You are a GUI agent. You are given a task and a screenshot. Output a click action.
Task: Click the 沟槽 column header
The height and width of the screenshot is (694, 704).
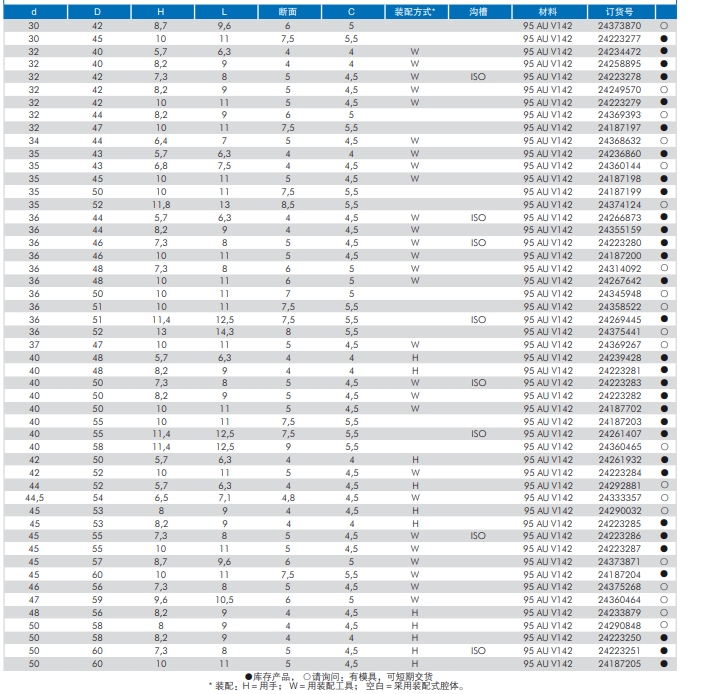click(479, 10)
